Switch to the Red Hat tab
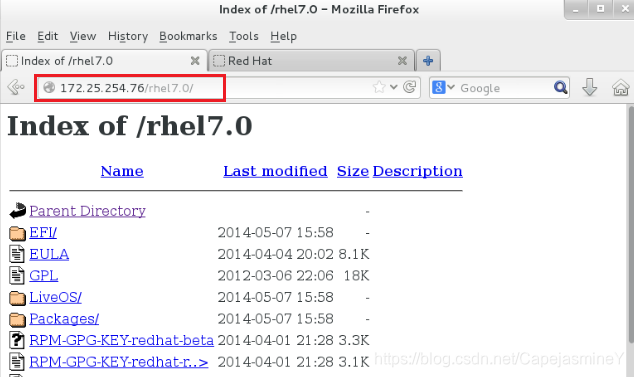 pyautogui.click(x=311, y=61)
